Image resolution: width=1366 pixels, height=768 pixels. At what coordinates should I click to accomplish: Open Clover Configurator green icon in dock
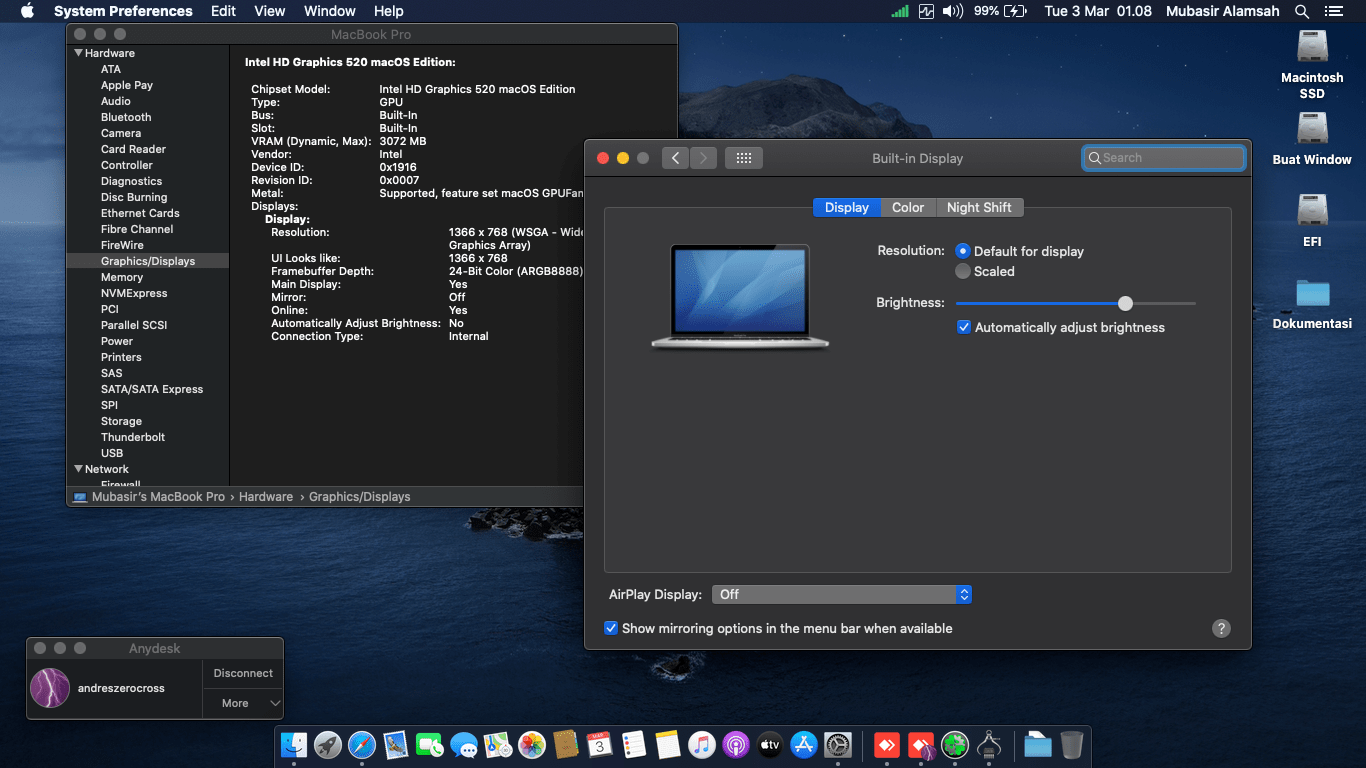coord(956,745)
